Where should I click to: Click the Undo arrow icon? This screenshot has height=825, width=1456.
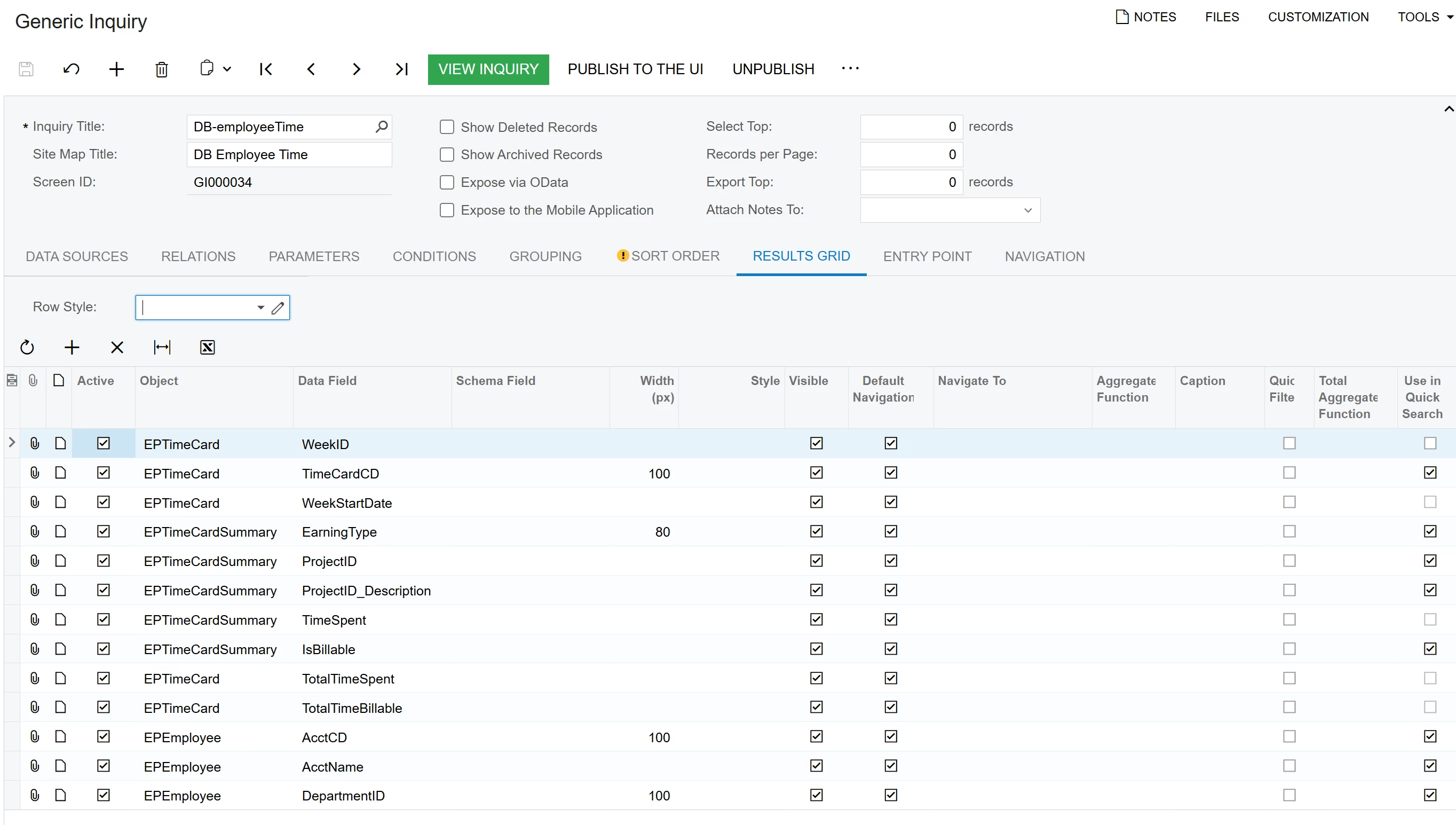pos(72,69)
